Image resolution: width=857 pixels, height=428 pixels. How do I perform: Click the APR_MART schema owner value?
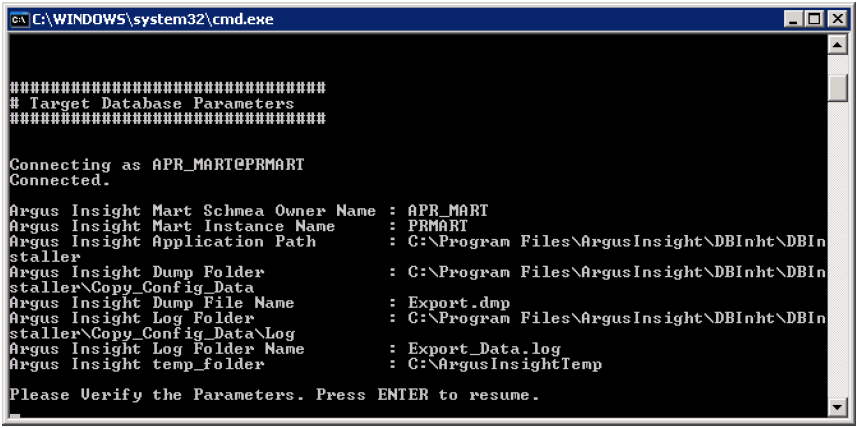coord(448,211)
